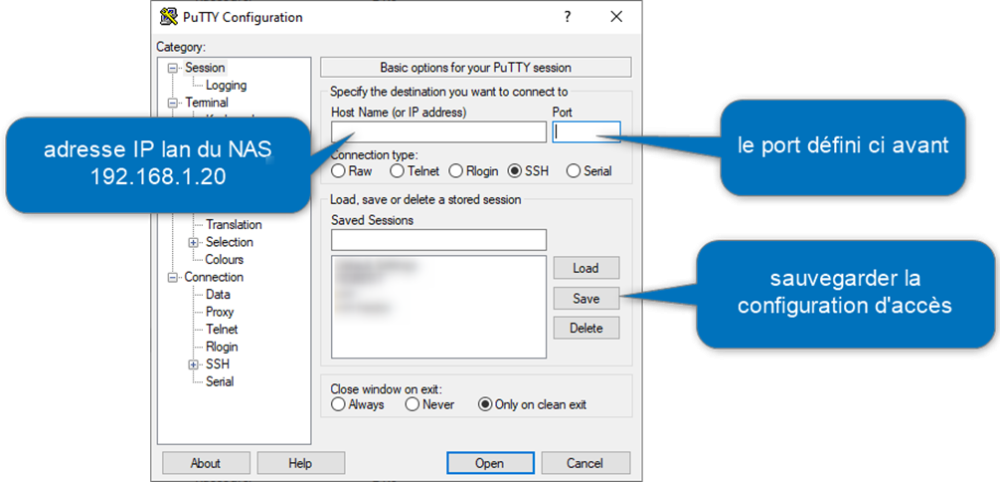
Task: Expand the Selection tree node
Action: coord(193,242)
